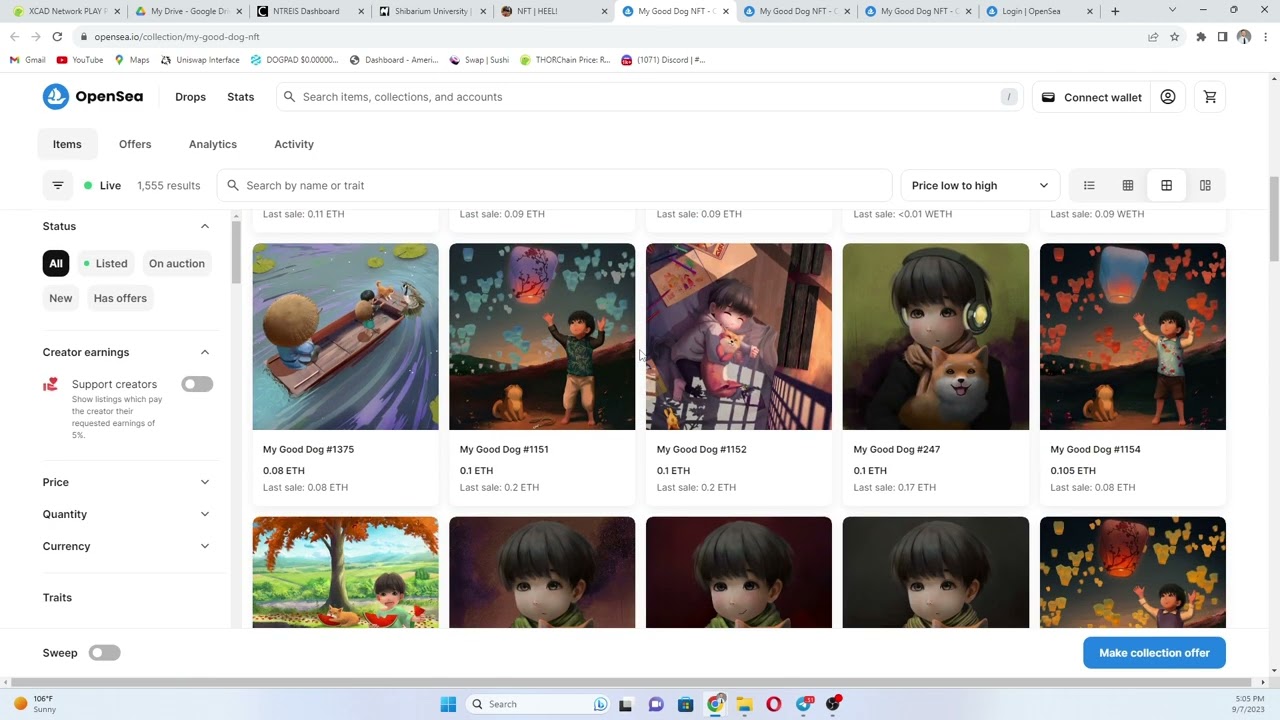Open the Drops menu
The height and width of the screenshot is (720, 1280).
(x=190, y=97)
